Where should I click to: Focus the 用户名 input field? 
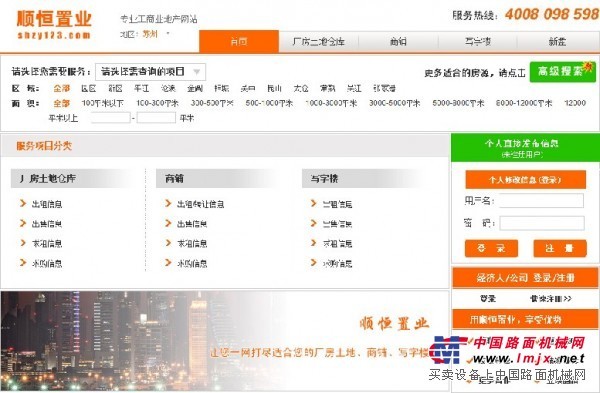point(541,201)
